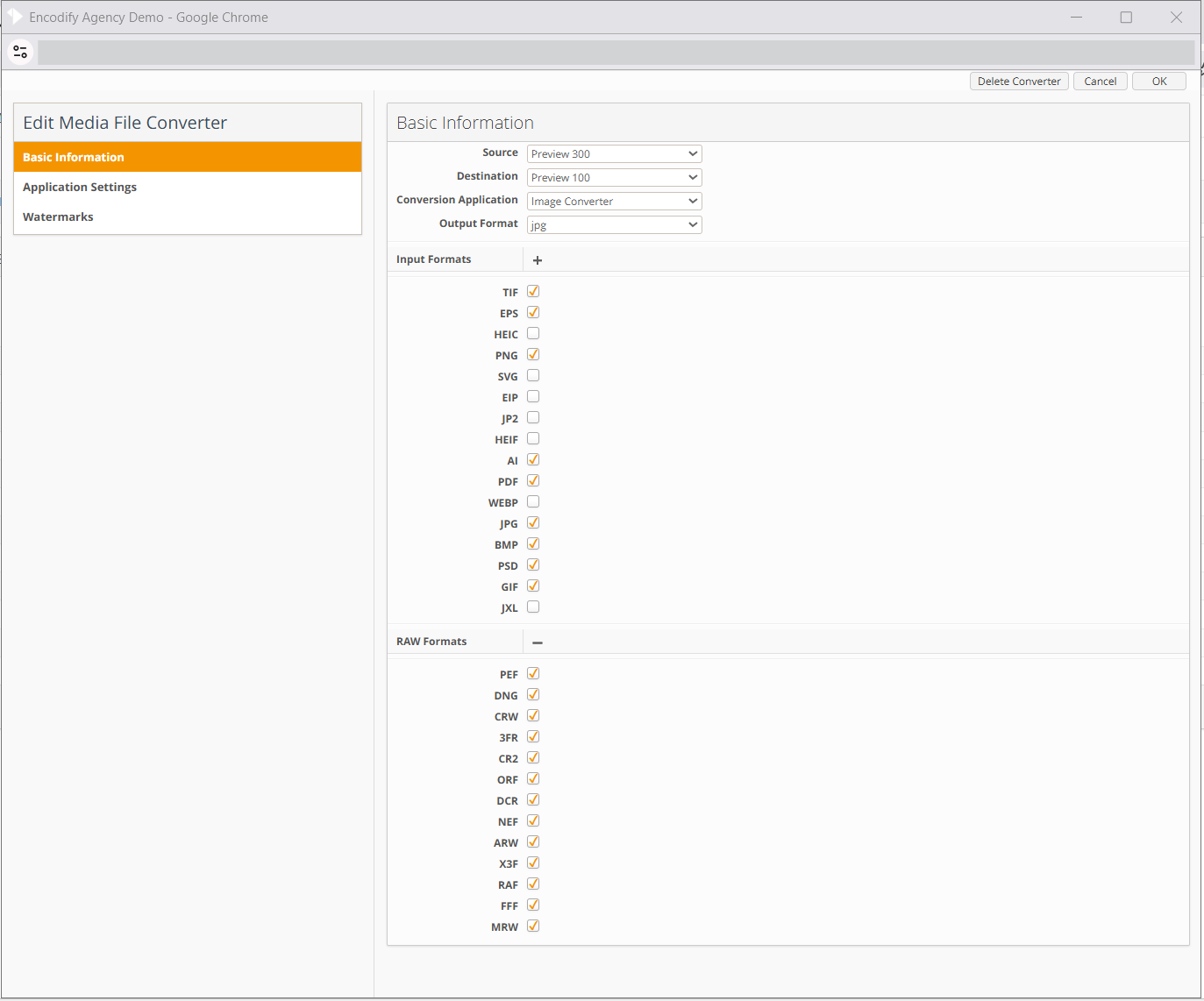1204x1001 pixels.
Task: Enable the WEBP input format
Action: (533, 501)
